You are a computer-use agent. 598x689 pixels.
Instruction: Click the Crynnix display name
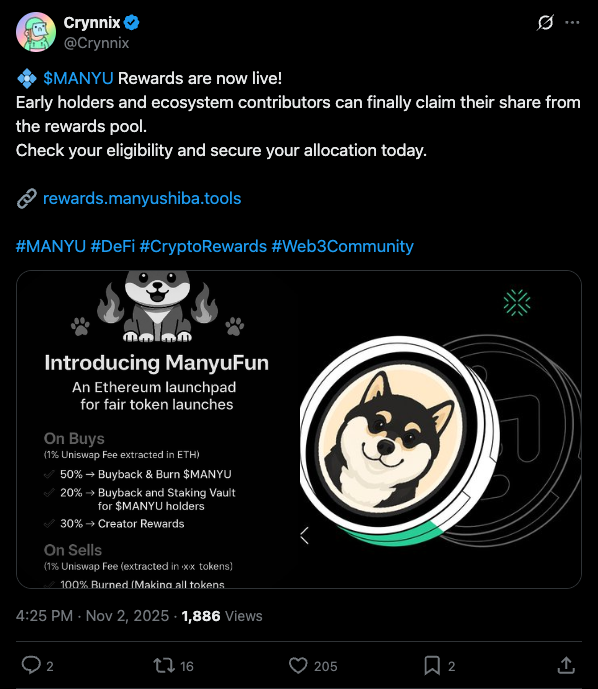(92, 22)
